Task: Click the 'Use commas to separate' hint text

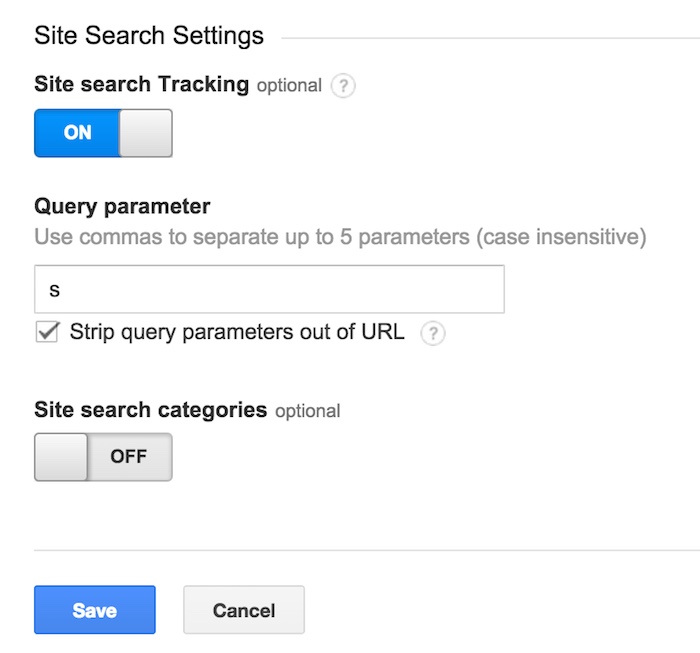Action: pos(340,237)
